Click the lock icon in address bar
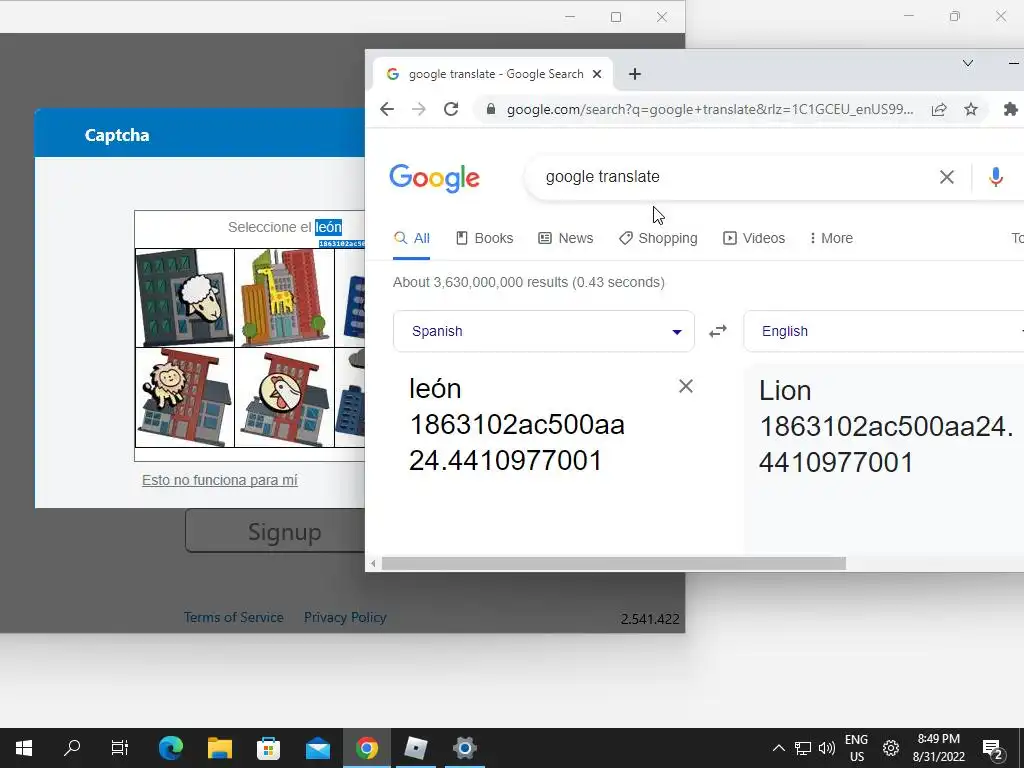The width and height of the screenshot is (1024, 768). pos(491,109)
